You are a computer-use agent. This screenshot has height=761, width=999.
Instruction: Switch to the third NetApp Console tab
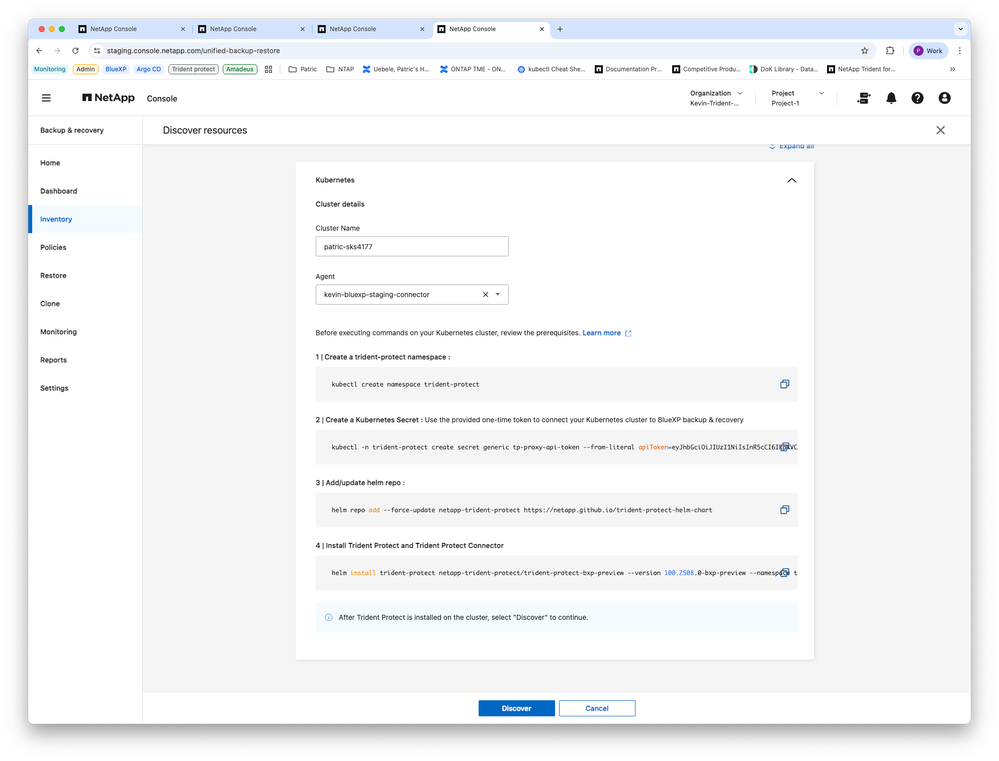(370, 29)
